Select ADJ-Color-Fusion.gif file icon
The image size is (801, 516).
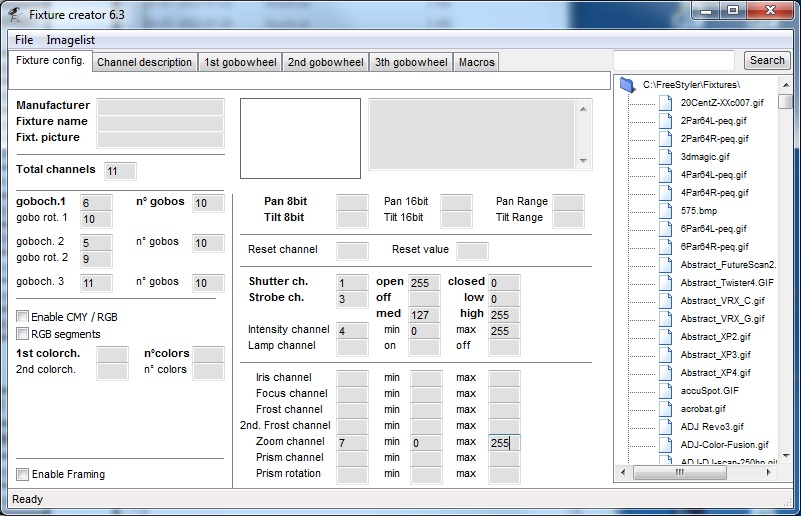pyautogui.click(x=667, y=445)
